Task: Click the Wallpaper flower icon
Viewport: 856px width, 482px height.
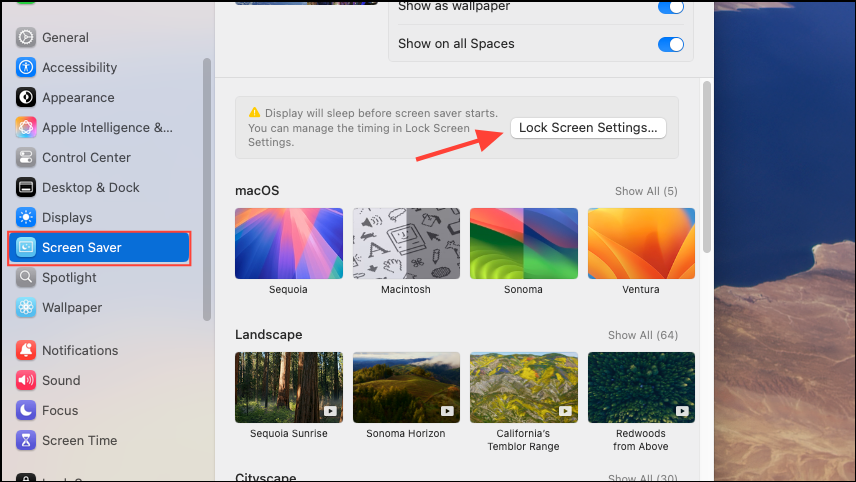Action: point(26,307)
